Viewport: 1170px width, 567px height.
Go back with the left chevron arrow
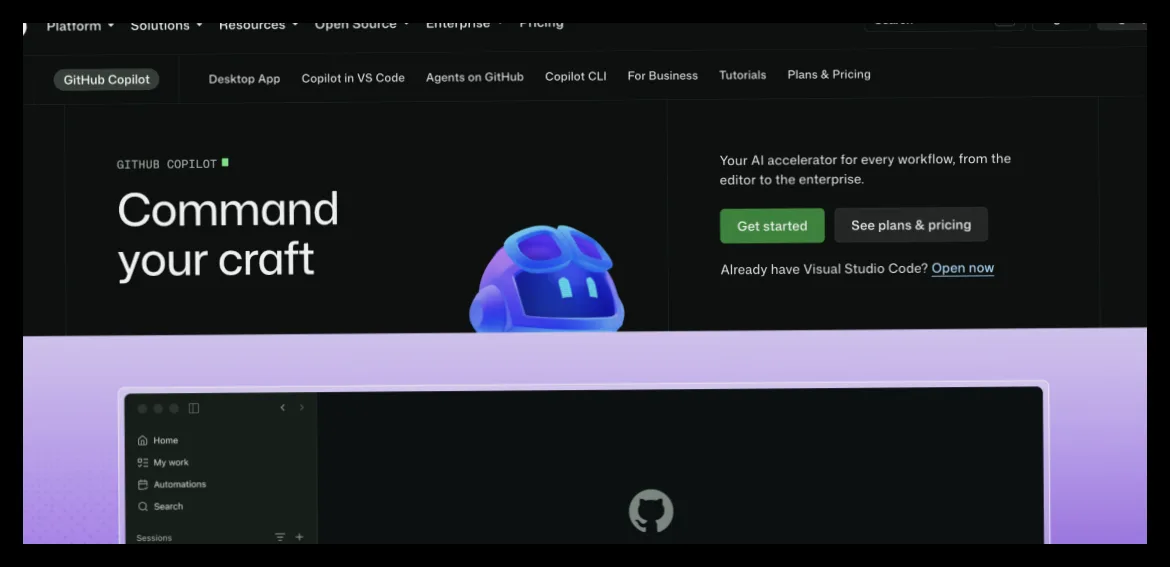pos(283,407)
